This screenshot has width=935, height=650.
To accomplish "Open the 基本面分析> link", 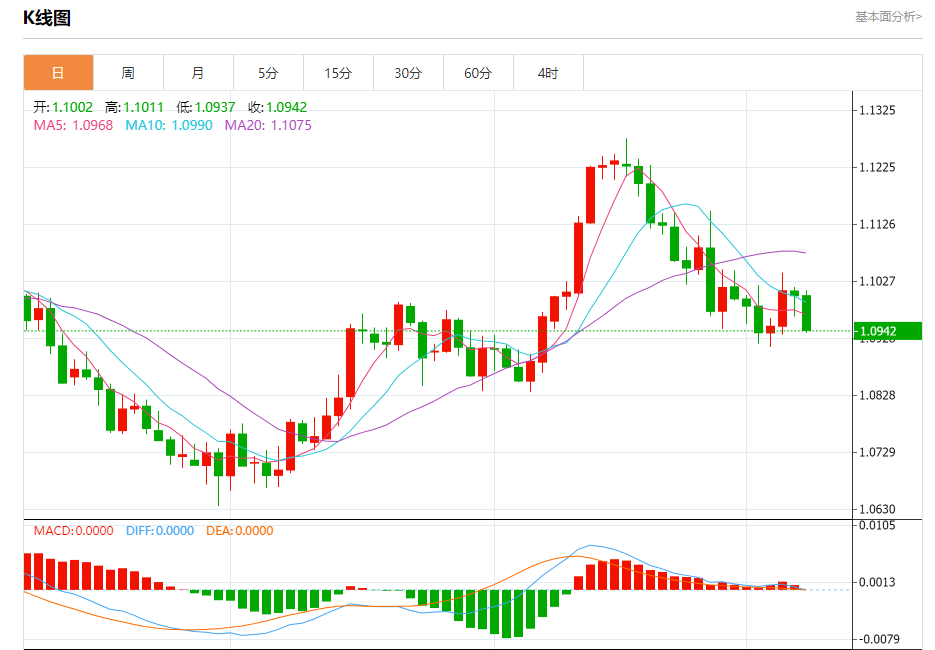I will click(x=888, y=17).
